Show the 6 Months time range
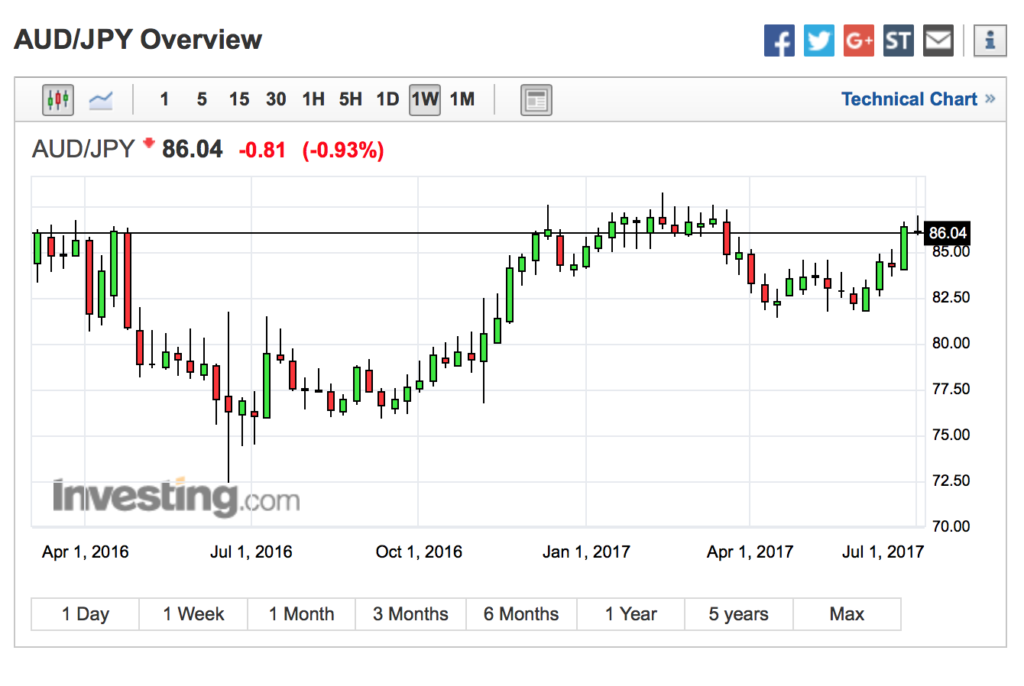1024x686 pixels. point(521,614)
